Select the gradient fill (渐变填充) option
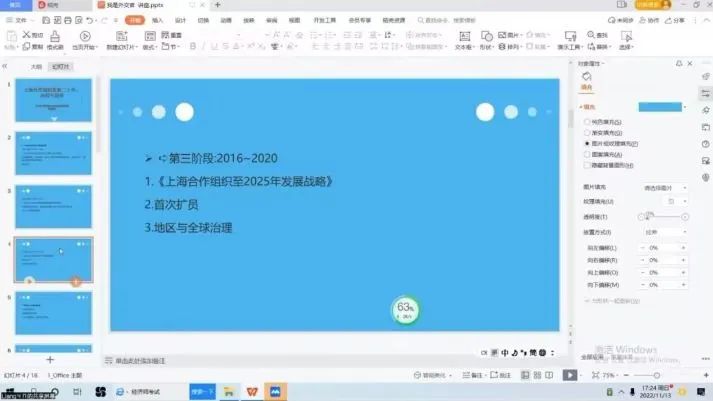Viewport: 713px width, 401px height. (586, 132)
